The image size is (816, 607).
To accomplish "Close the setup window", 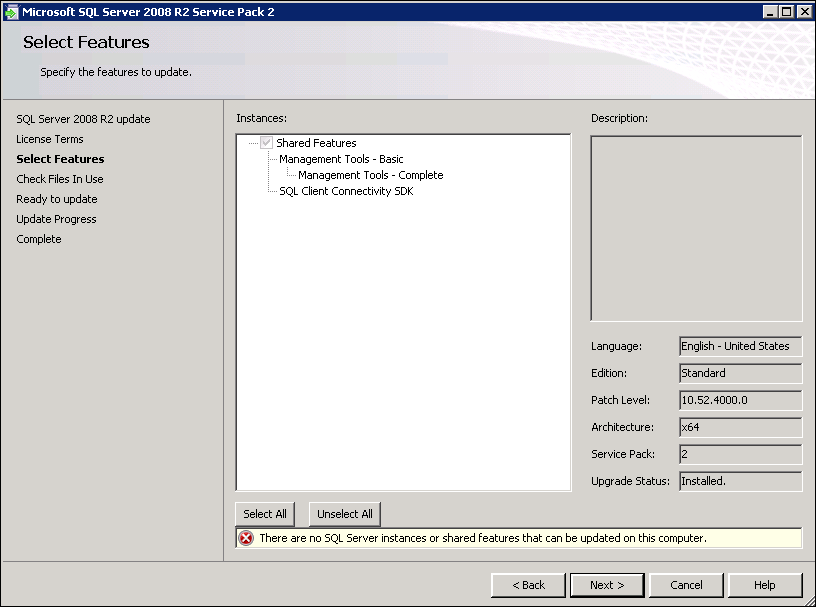I will point(804,11).
